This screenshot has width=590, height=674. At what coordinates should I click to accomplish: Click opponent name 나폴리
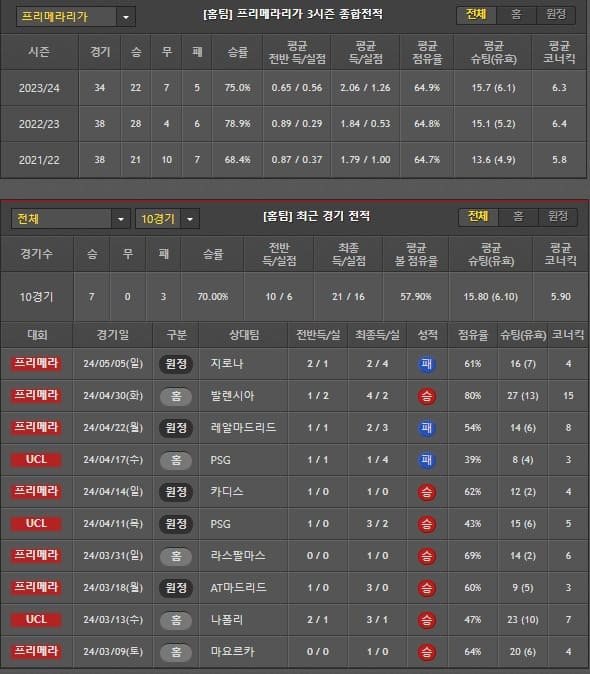[x=226, y=620]
